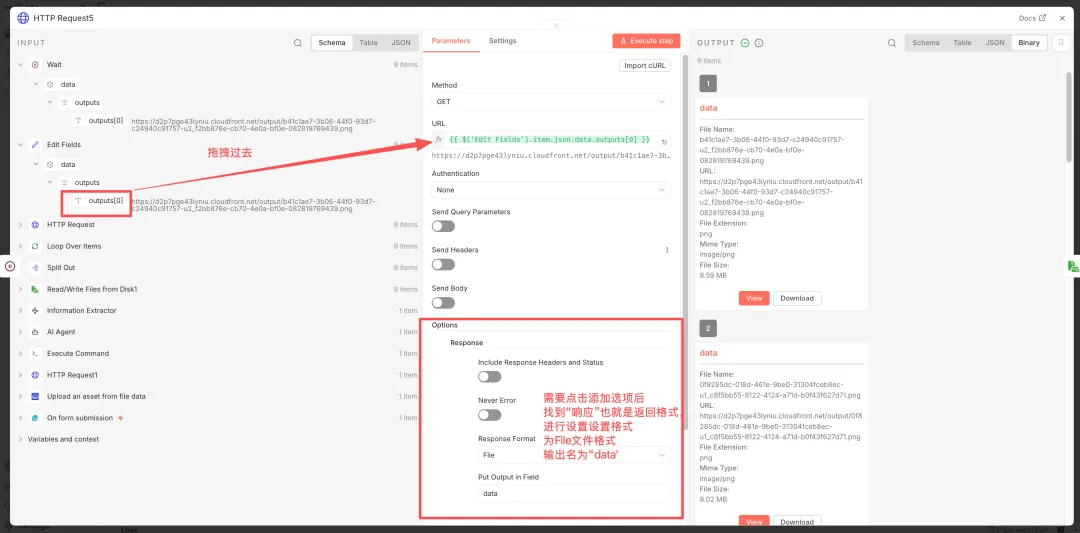Click the Wait node clock icon
This screenshot has height=533, width=1080.
point(35,65)
